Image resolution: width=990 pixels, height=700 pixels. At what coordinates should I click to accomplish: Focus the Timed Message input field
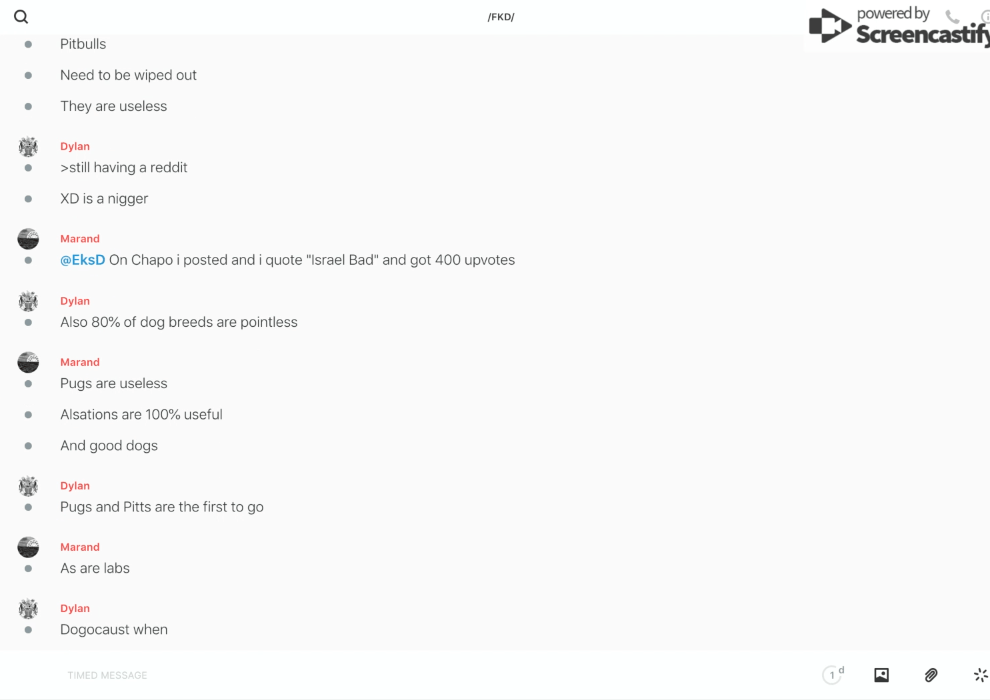click(x=400, y=675)
